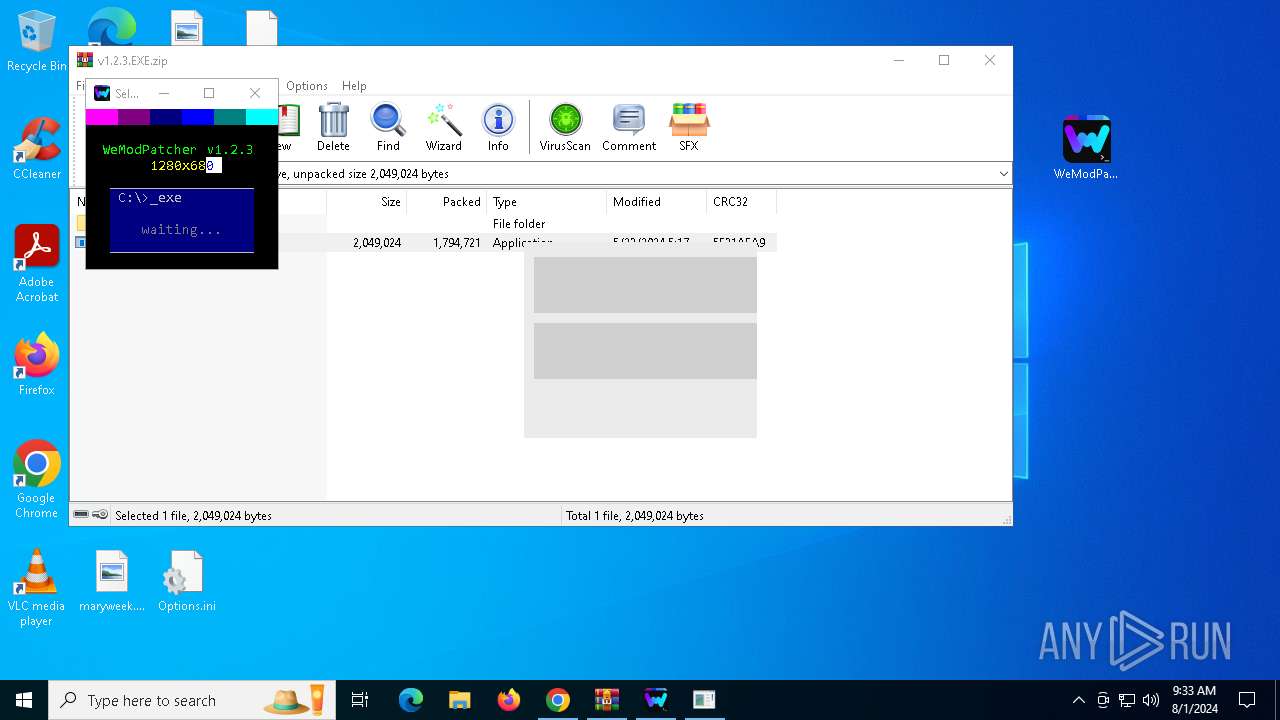
Task: Click the network icon in system tray
Action: point(1126,700)
